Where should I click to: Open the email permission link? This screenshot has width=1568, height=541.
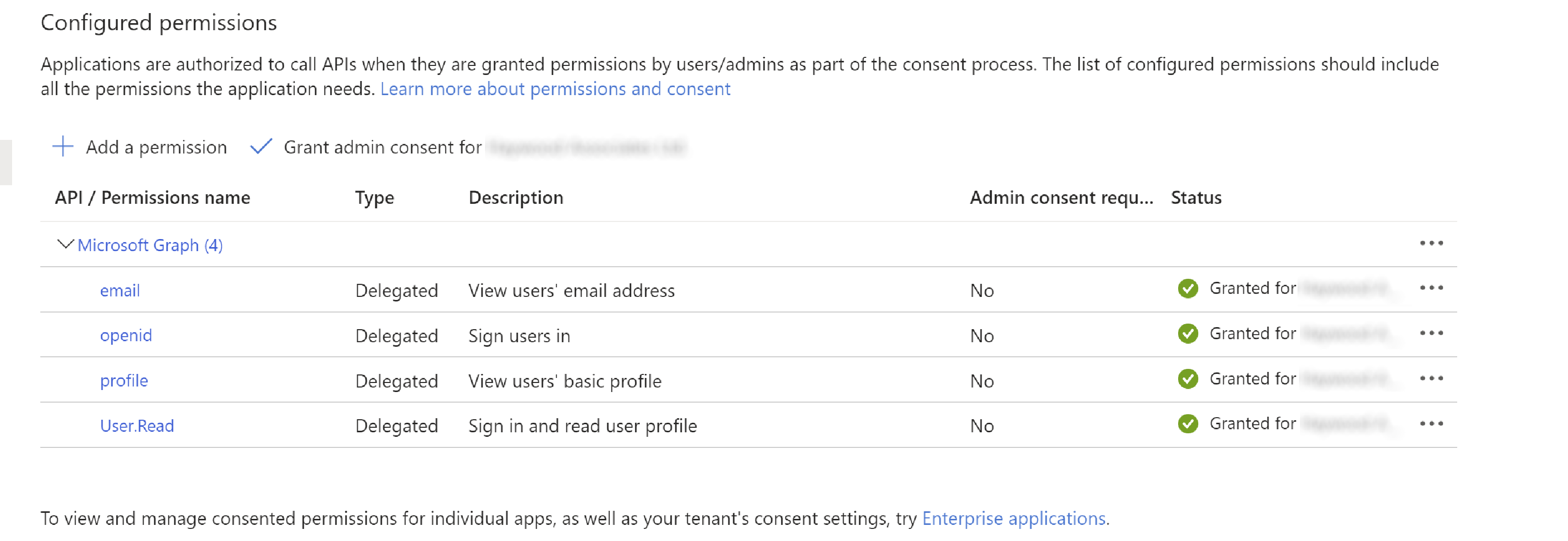(x=119, y=290)
